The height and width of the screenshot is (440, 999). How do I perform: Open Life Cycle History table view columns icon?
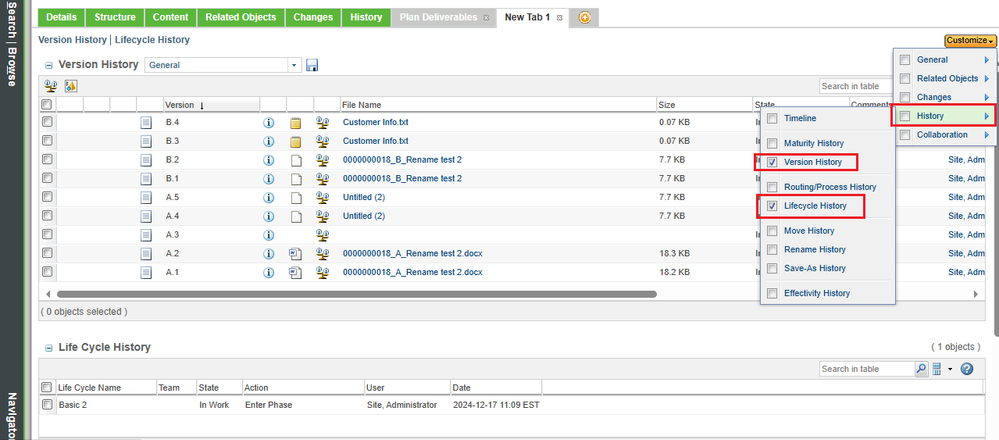tap(937, 369)
